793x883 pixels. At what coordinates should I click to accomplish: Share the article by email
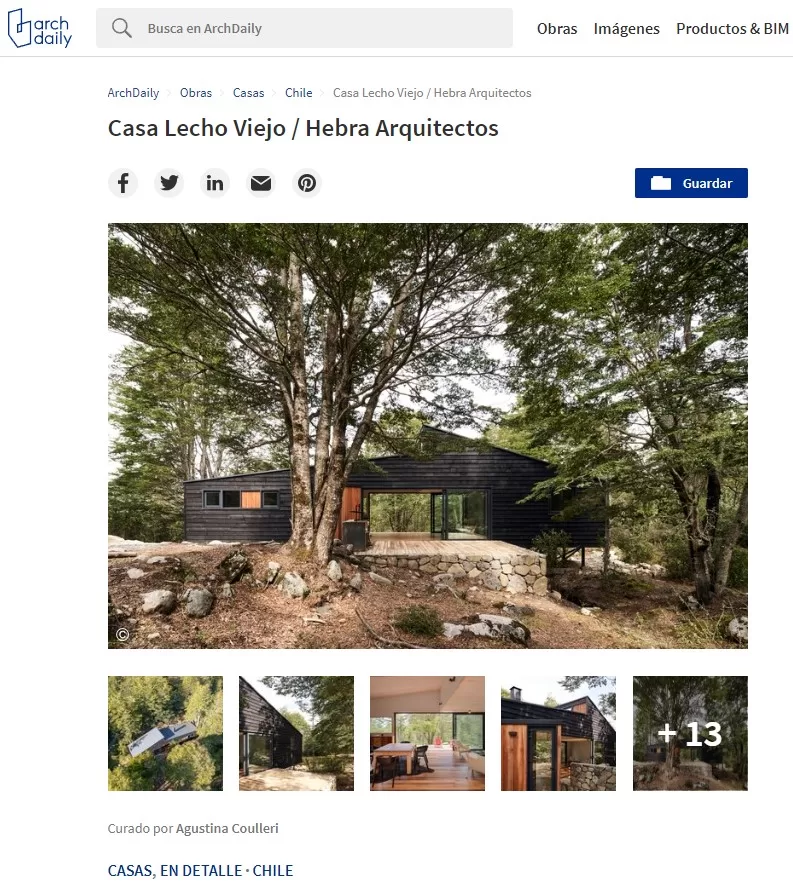pyautogui.click(x=261, y=183)
